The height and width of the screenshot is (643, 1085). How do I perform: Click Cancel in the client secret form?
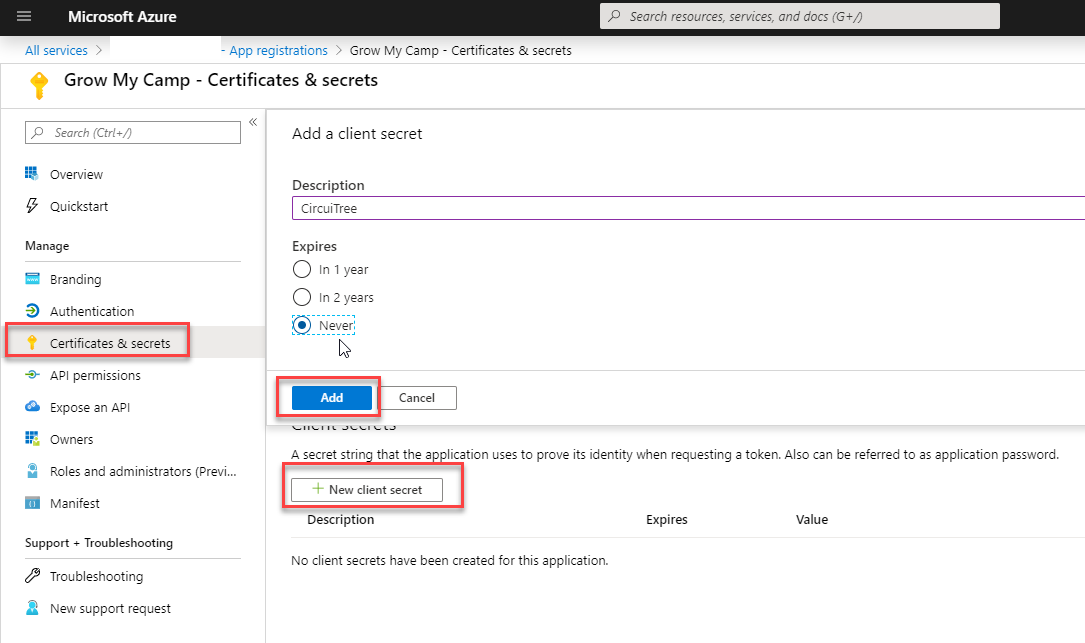pyautogui.click(x=417, y=398)
